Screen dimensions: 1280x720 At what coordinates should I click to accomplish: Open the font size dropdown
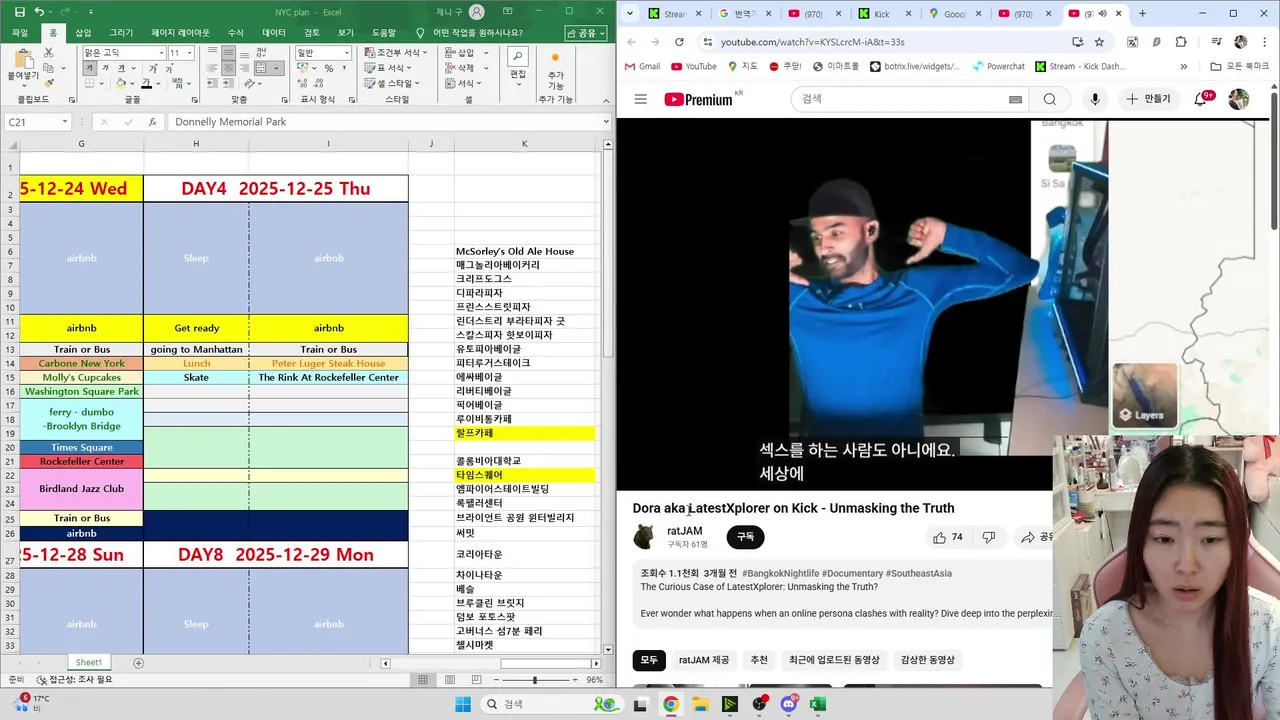point(189,53)
